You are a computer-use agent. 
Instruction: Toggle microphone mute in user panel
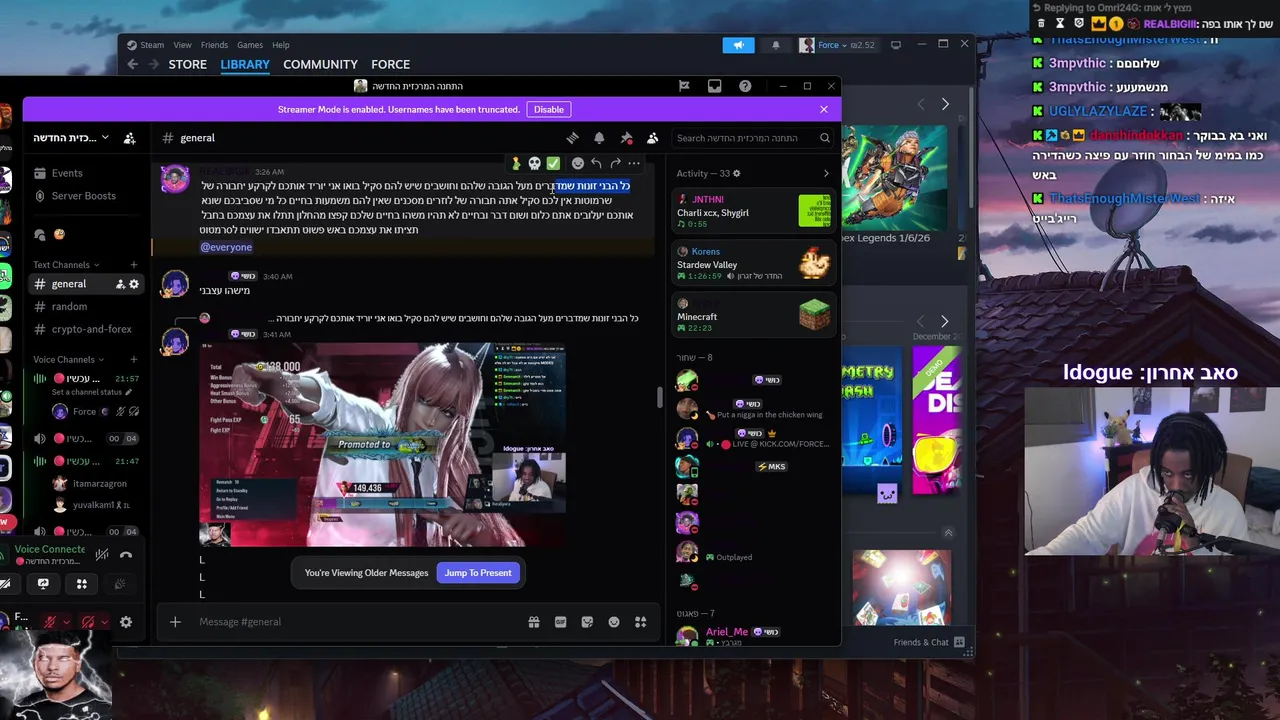[x=48, y=622]
